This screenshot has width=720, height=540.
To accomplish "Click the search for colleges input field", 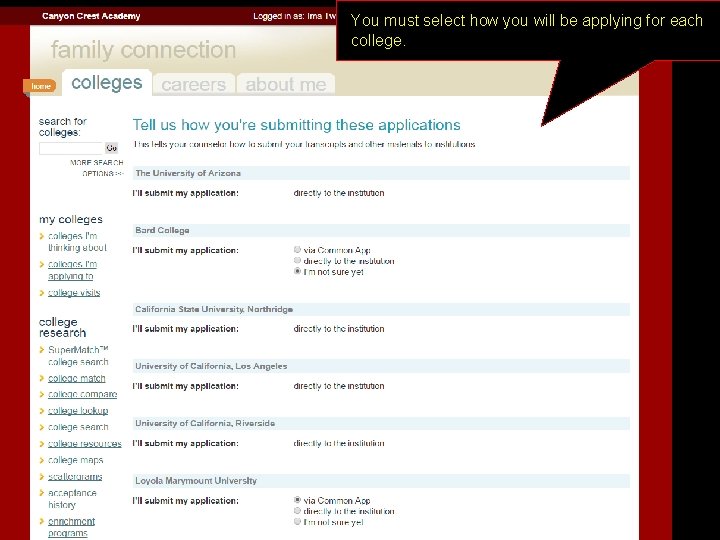I will (72, 148).
